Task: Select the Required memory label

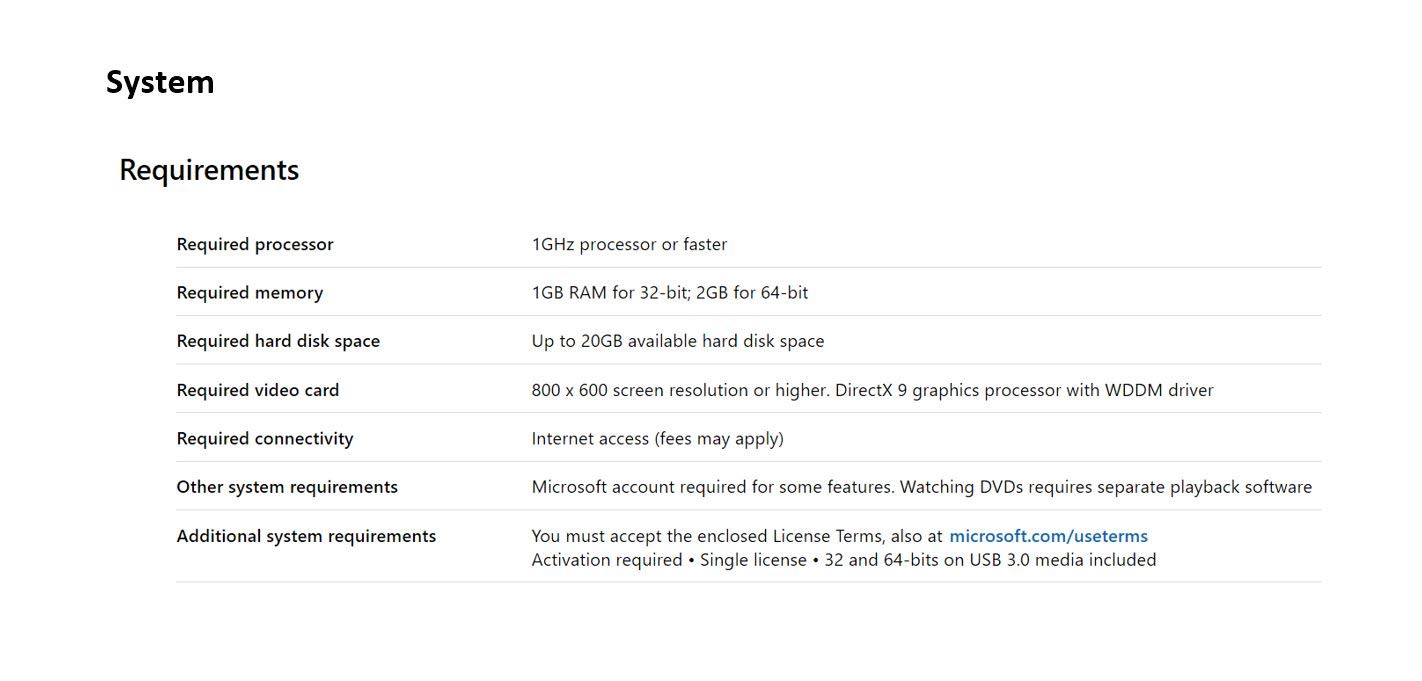Action: (x=250, y=293)
